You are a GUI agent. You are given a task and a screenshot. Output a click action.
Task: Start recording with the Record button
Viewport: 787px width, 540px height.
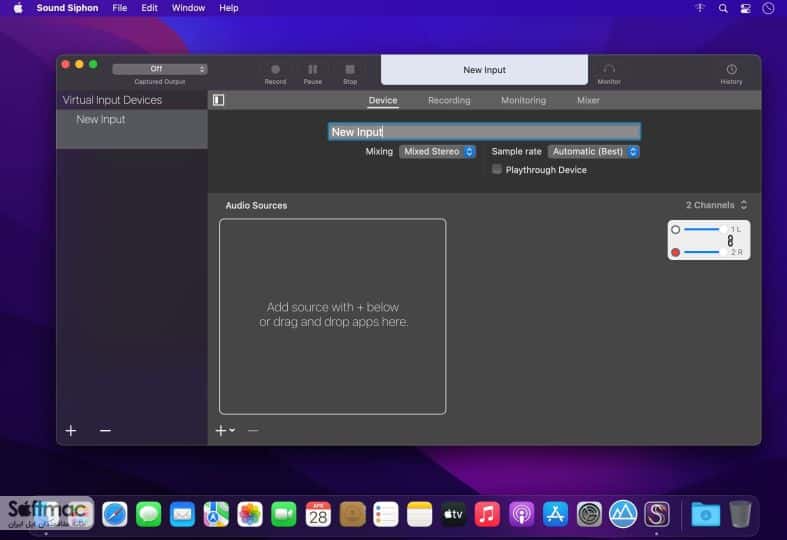click(275, 74)
